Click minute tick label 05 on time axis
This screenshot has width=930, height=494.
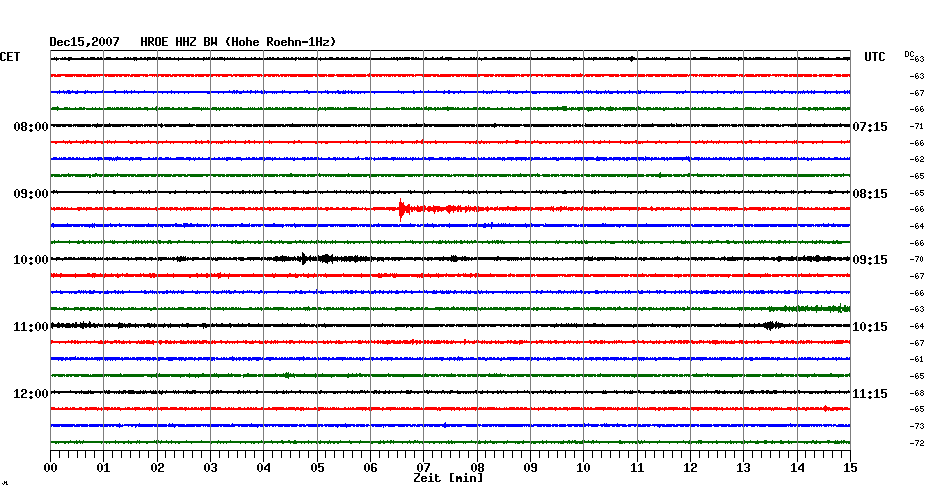(317, 468)
